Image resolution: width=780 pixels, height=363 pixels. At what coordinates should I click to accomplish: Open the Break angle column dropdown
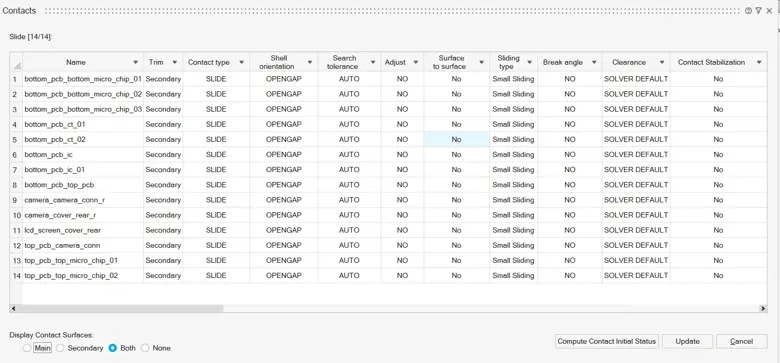tap(594, 63)
